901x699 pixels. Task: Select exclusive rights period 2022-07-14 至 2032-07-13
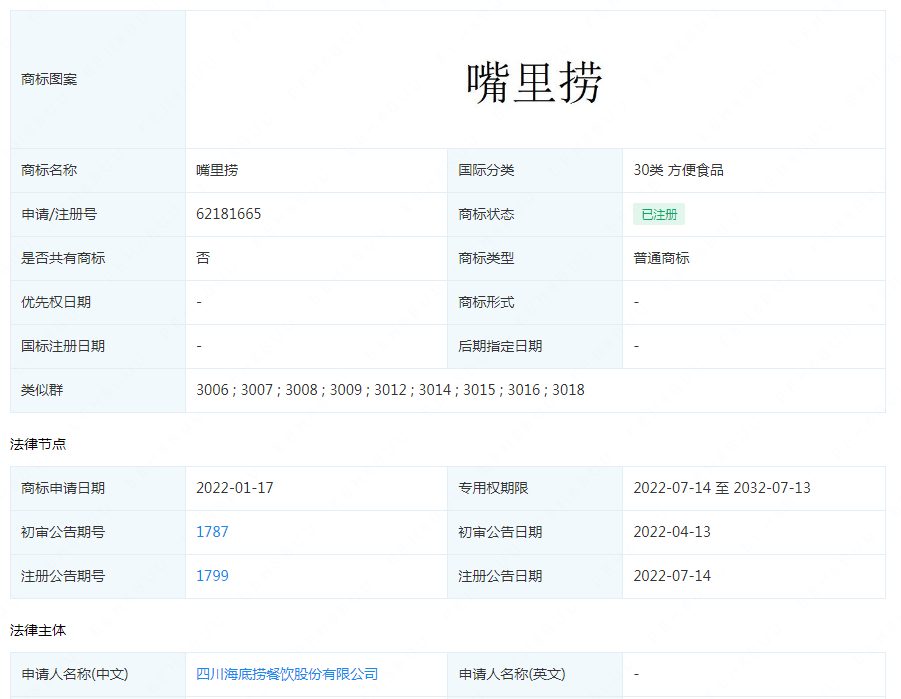(722, 488)
